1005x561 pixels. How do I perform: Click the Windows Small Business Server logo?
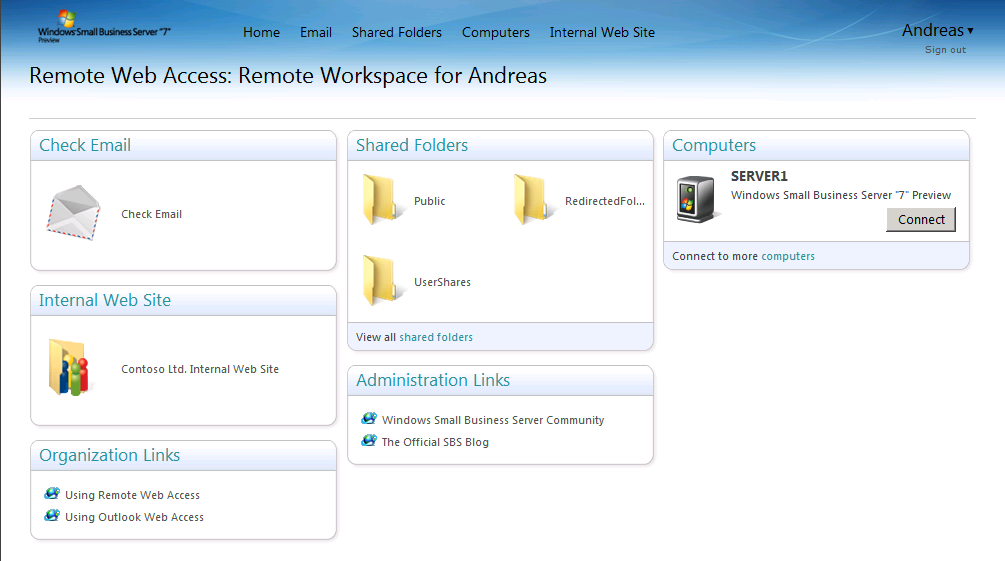point(104,28)
